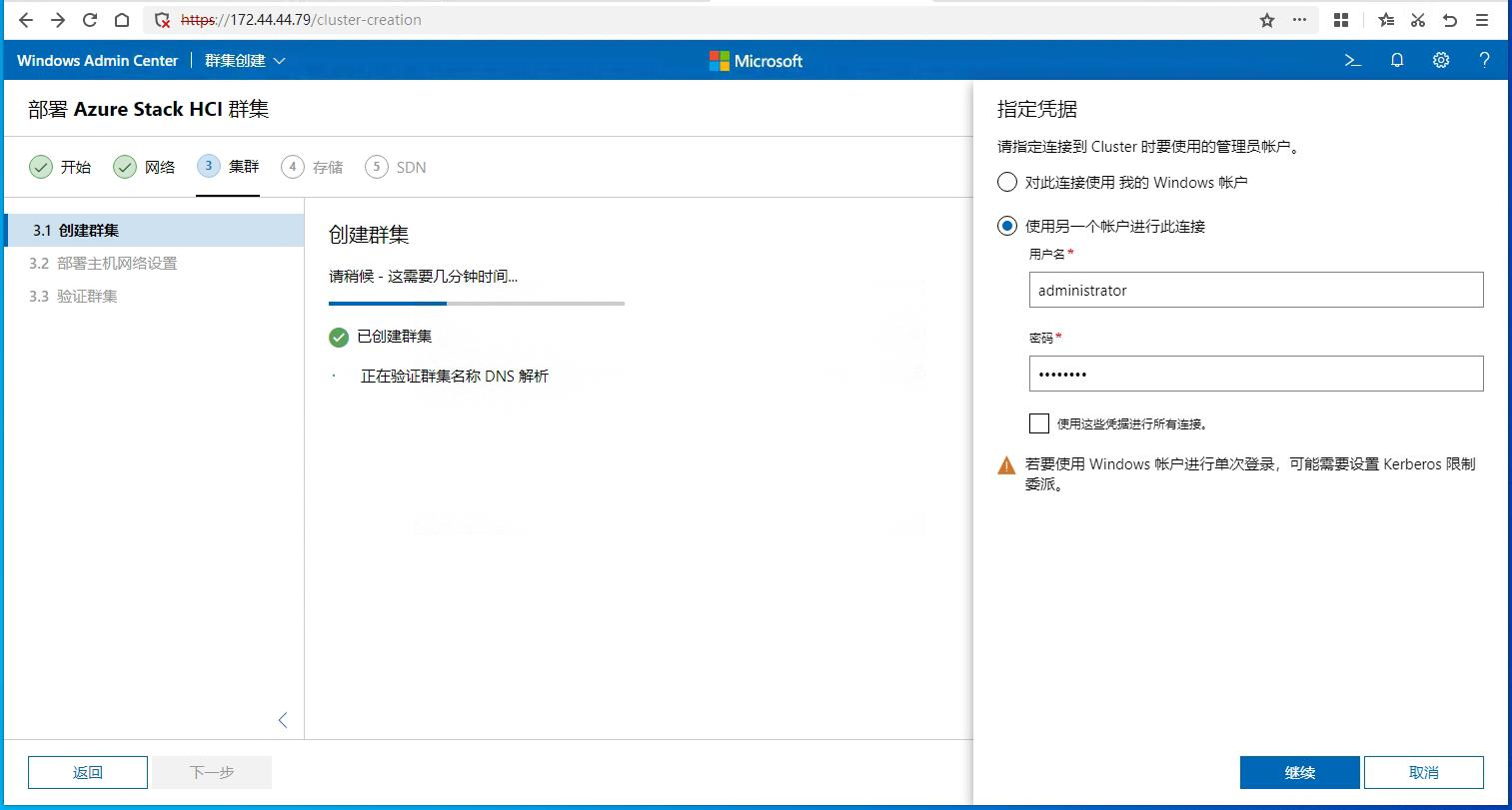Click the 下一步 button
The width and height of the screenshot is (1512, 810).
tap(212, 772)
